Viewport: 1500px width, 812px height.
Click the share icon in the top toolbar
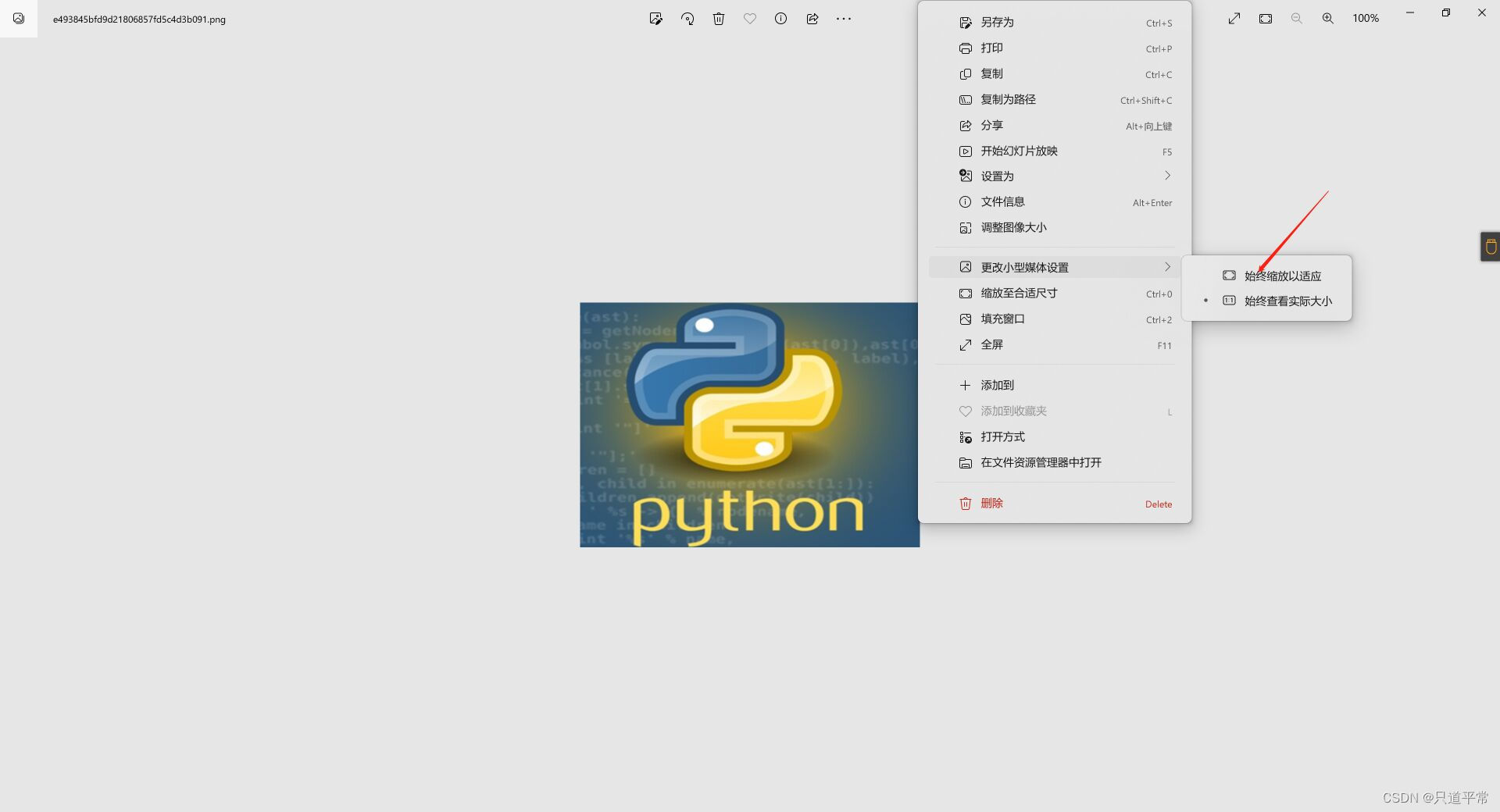tap(812, 19)
